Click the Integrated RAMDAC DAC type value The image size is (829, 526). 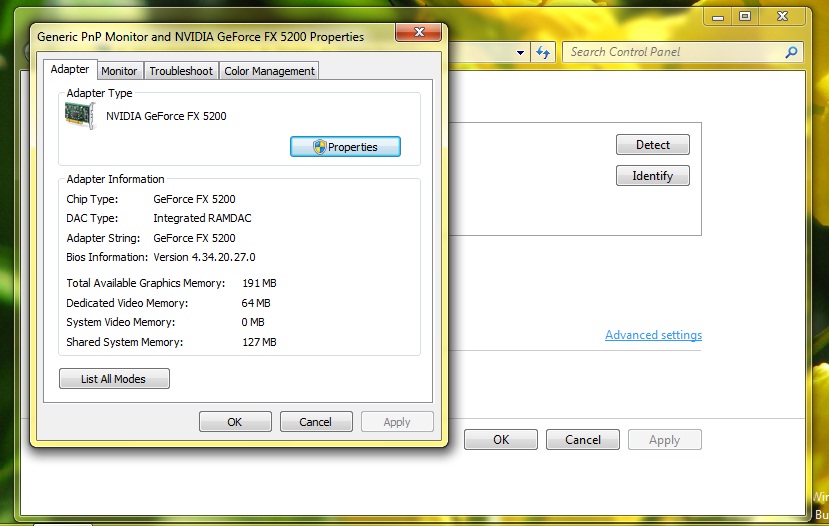202,218
